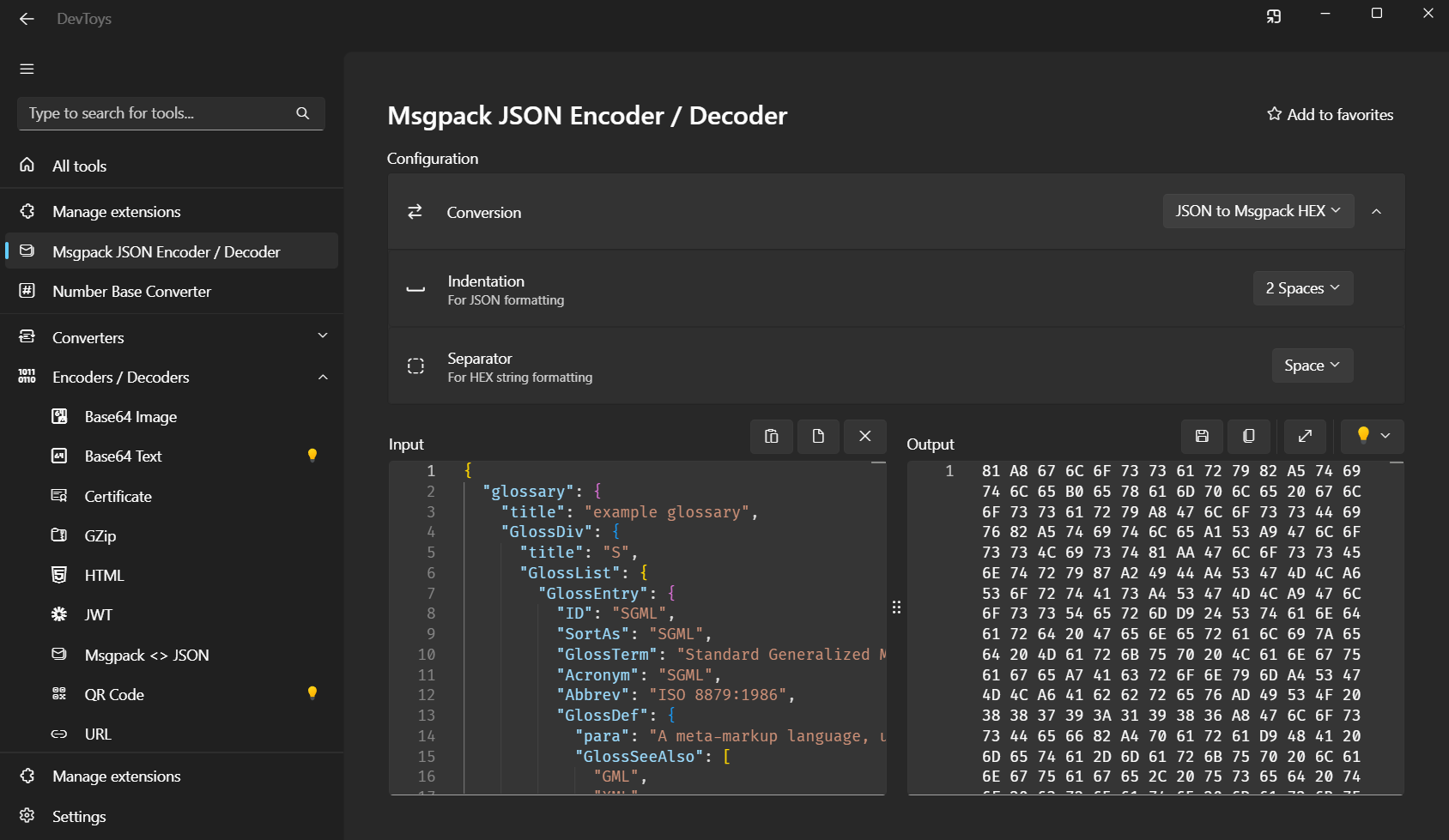Go back with the arrow next to DevToys
The height and width of the screenshot is (840, 1449).
27,19
